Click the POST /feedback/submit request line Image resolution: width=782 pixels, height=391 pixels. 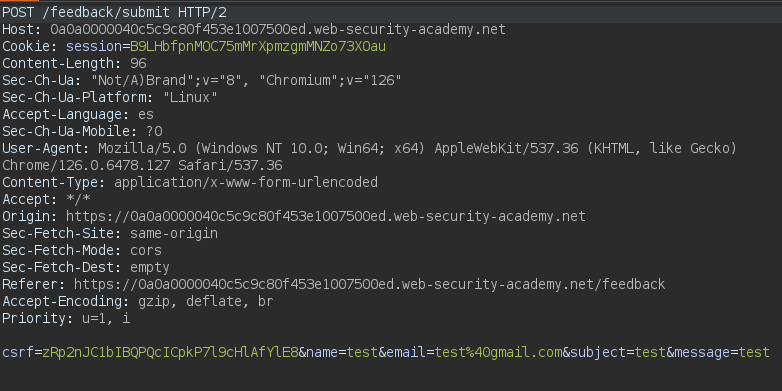115,13
